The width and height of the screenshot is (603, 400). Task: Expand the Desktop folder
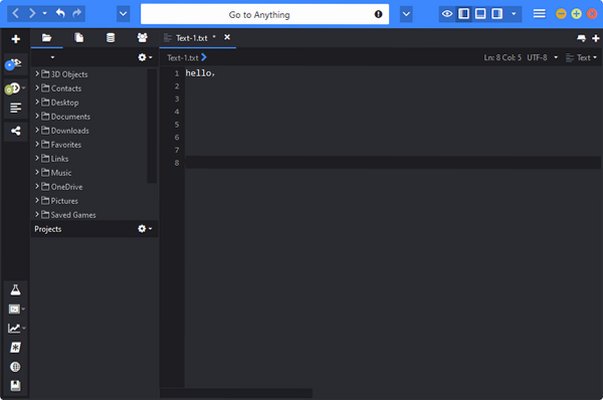tap(37, 102)
